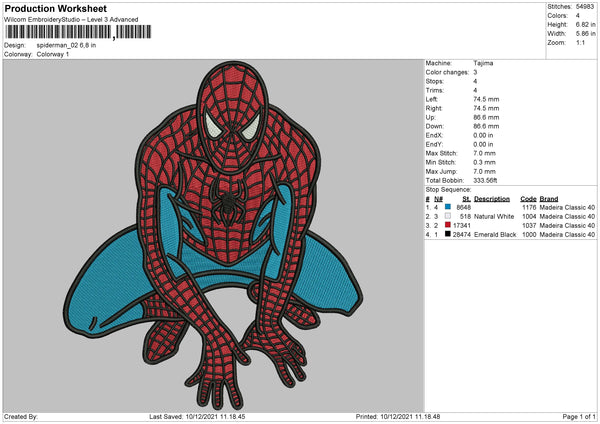Click the 'N#' column header
The height and width of the screenshot is (424, 600).
438,199
